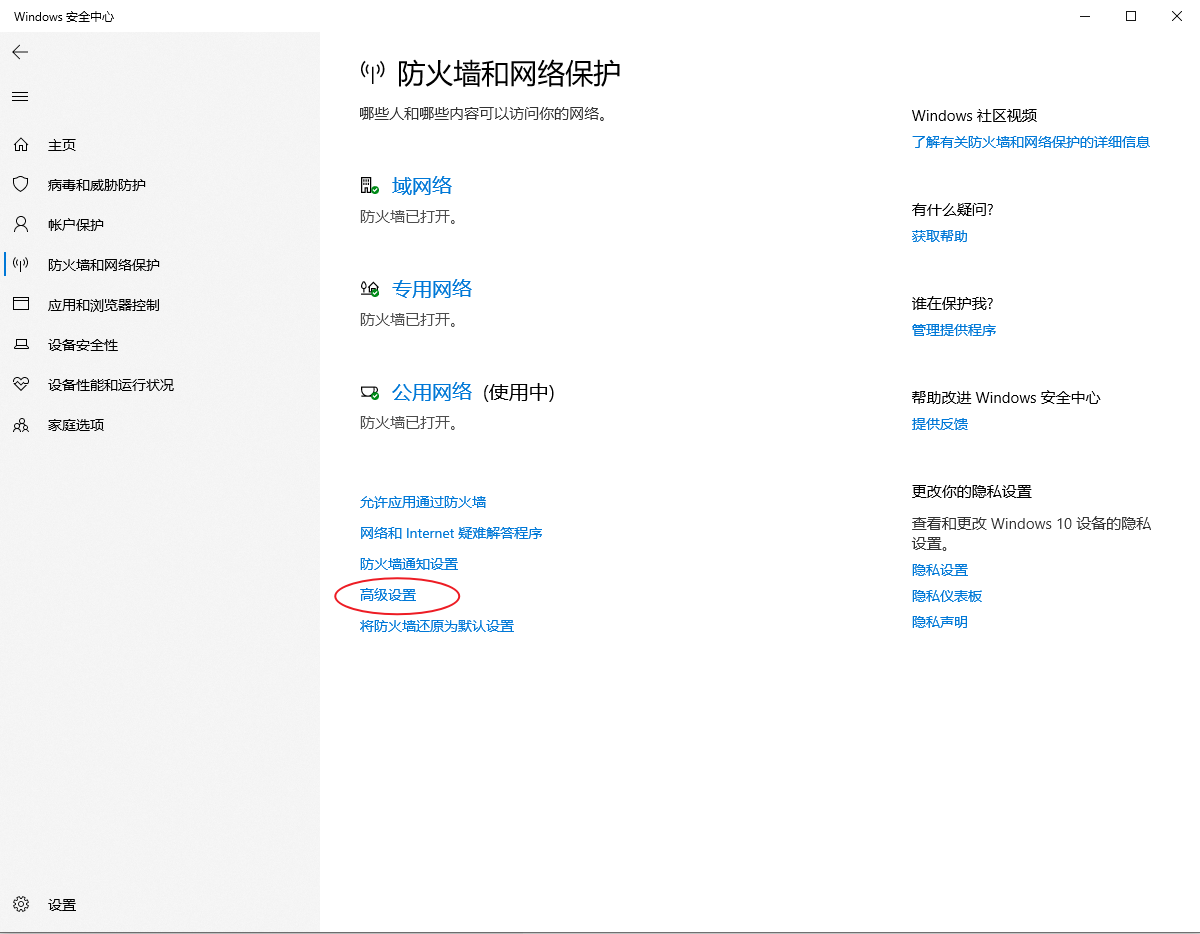Screen dimensions: 1200x934
Task: Click 防火墙已打开 under 专用网络
Action: point(409,320)
